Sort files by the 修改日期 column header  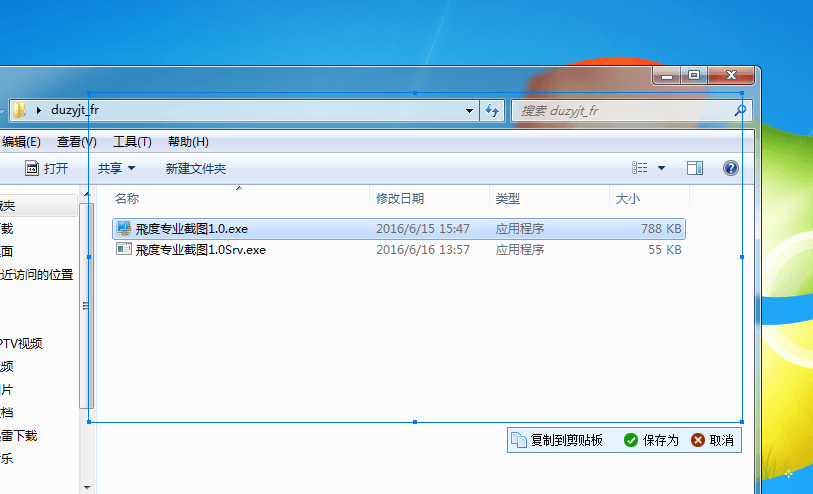coord(400,199)
